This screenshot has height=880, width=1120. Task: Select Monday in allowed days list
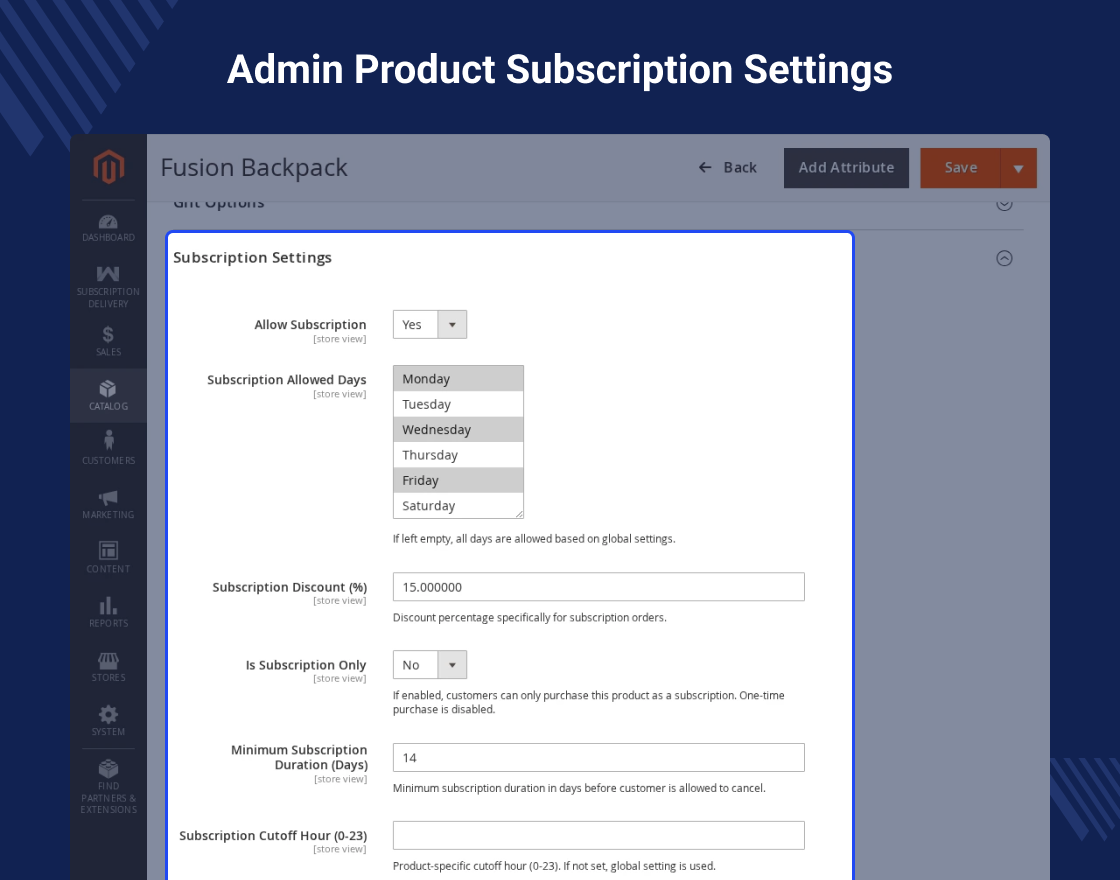pyautogui.click(x=458, y=379)
